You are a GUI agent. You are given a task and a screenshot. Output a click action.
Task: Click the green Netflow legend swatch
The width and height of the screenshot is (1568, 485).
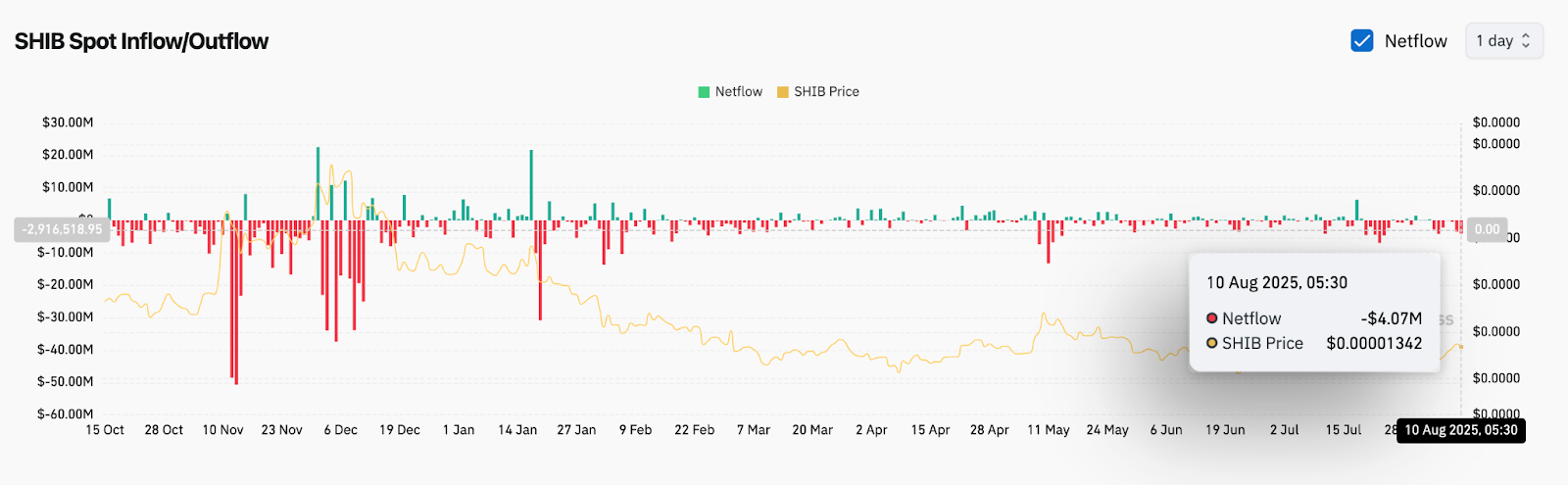[x=704, y=92]
